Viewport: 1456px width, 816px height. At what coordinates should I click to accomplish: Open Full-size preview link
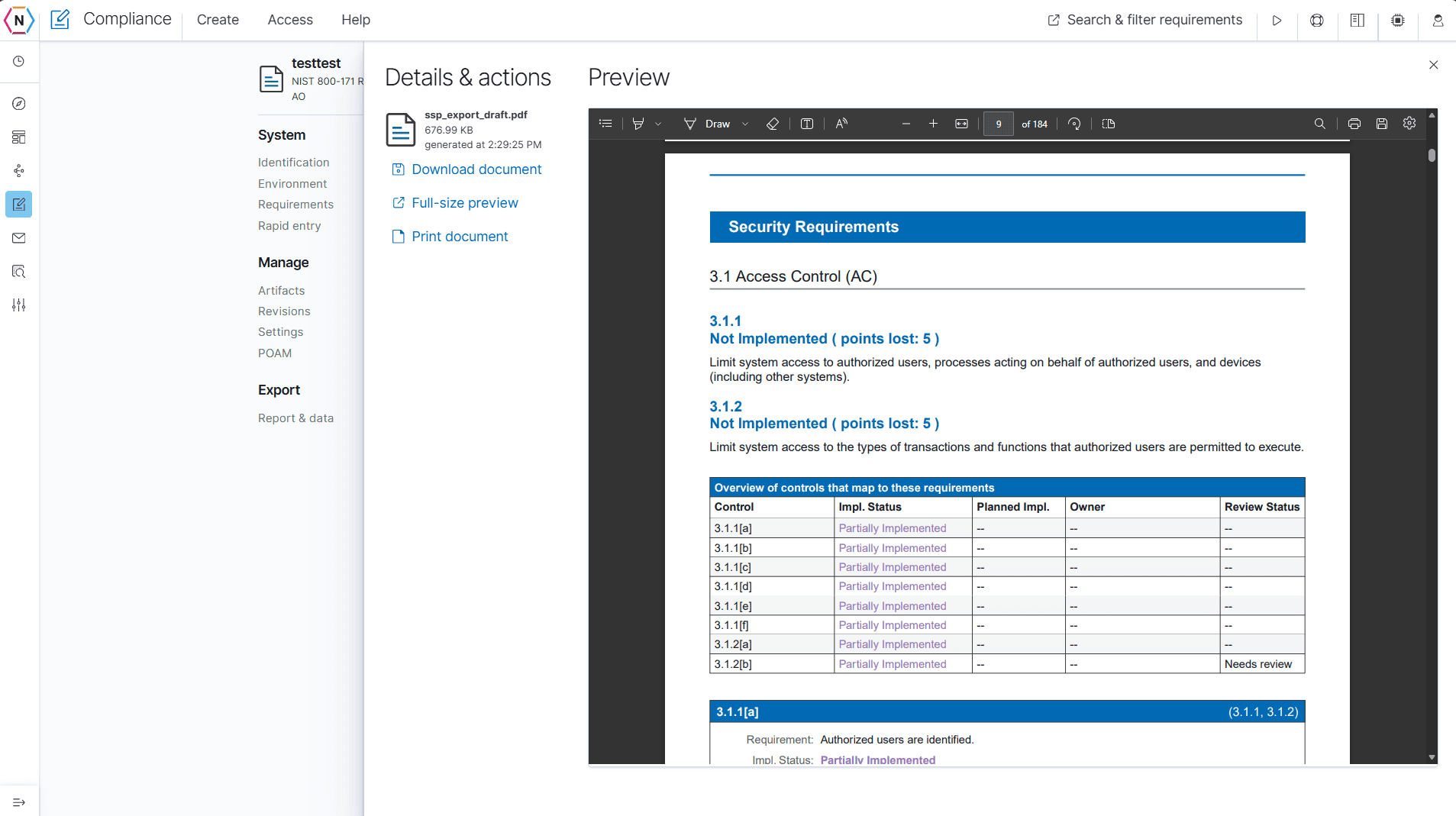(464, 203)
